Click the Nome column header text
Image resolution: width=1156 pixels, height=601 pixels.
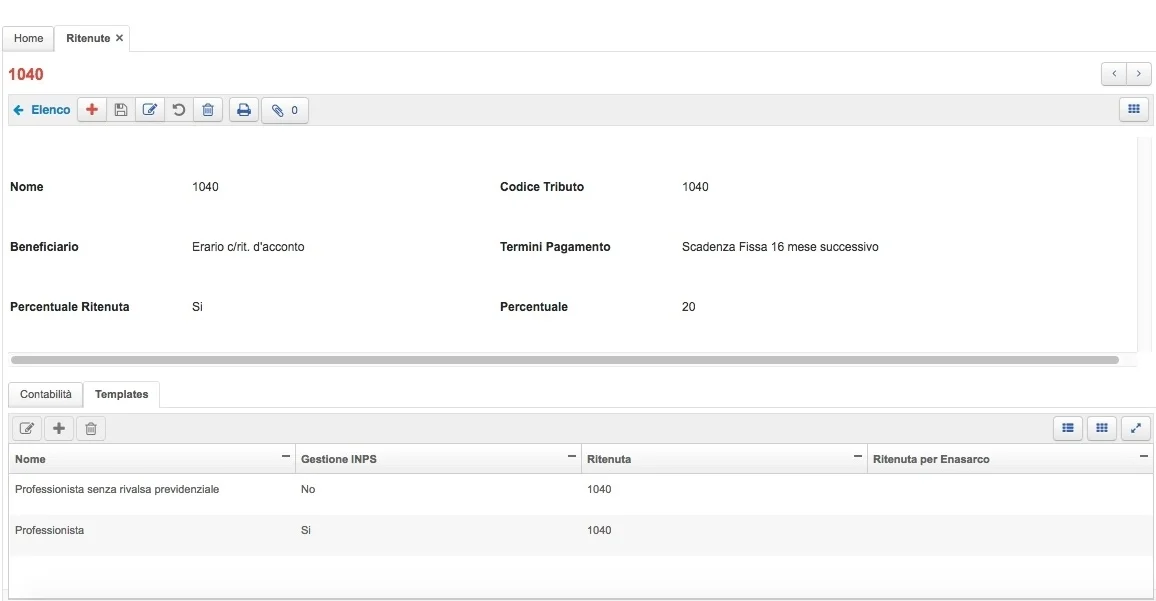tap(30, 459)
